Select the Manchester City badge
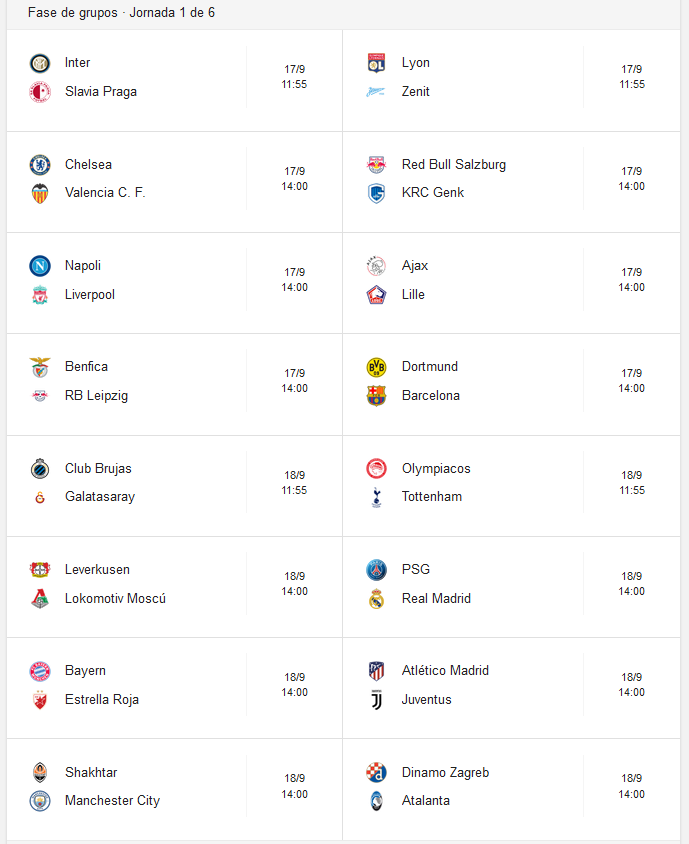689x844 pixels. point(40,801)
